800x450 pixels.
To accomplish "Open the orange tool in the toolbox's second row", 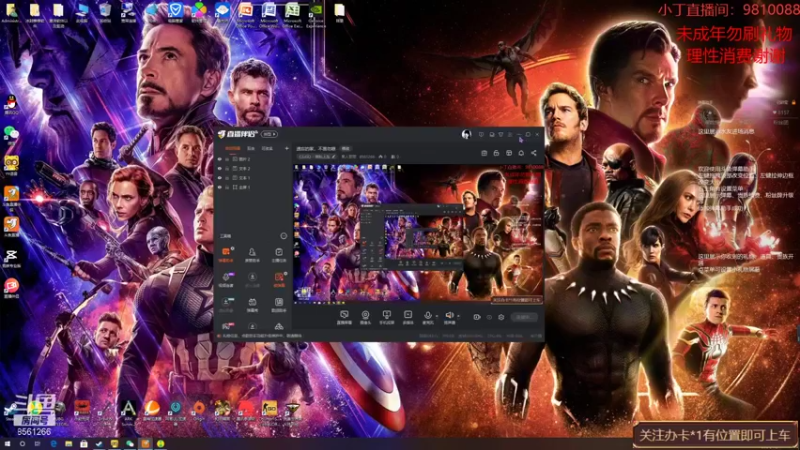I will pyautogui.click(x=279, y=279).
